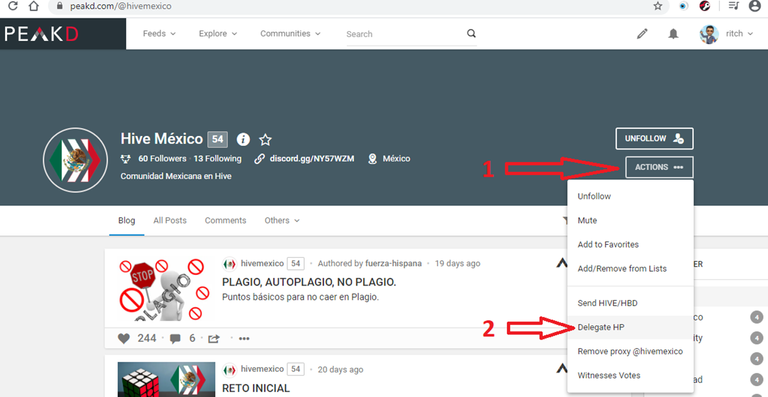Go to browser home page icon
This screenshot has width=768, height=397.
tap(33, 6)
